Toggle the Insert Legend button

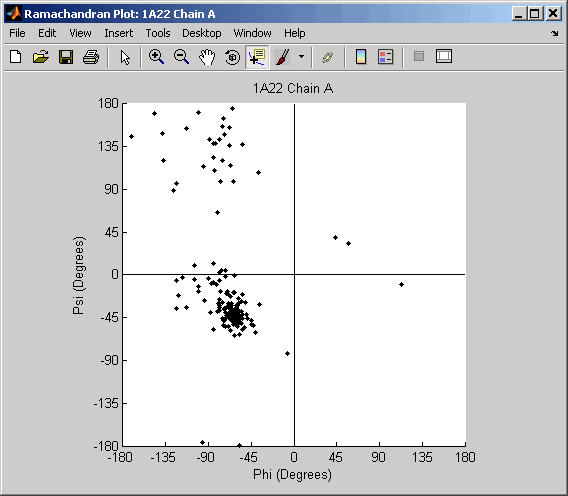pos(385,57)
